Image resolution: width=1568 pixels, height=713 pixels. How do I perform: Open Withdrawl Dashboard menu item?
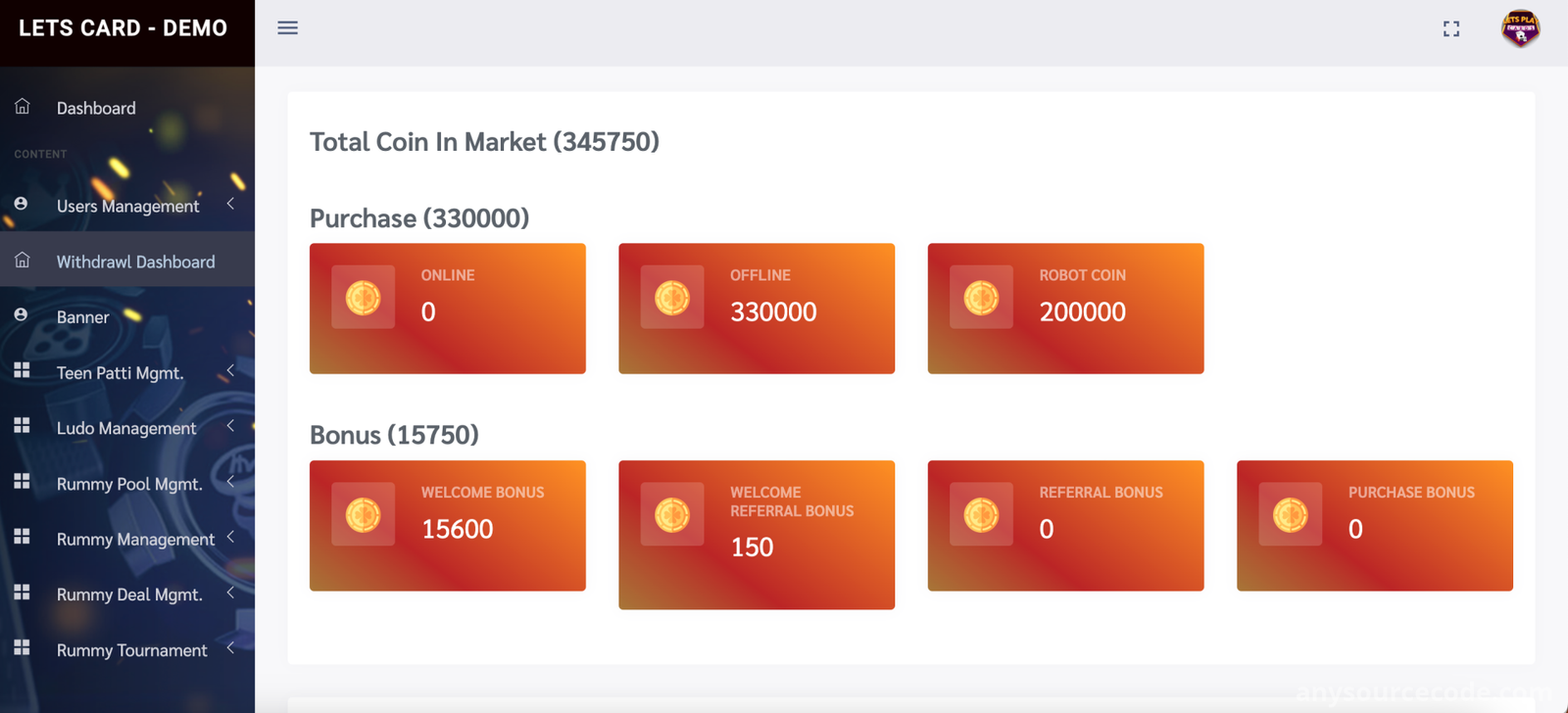click(127, 260)
